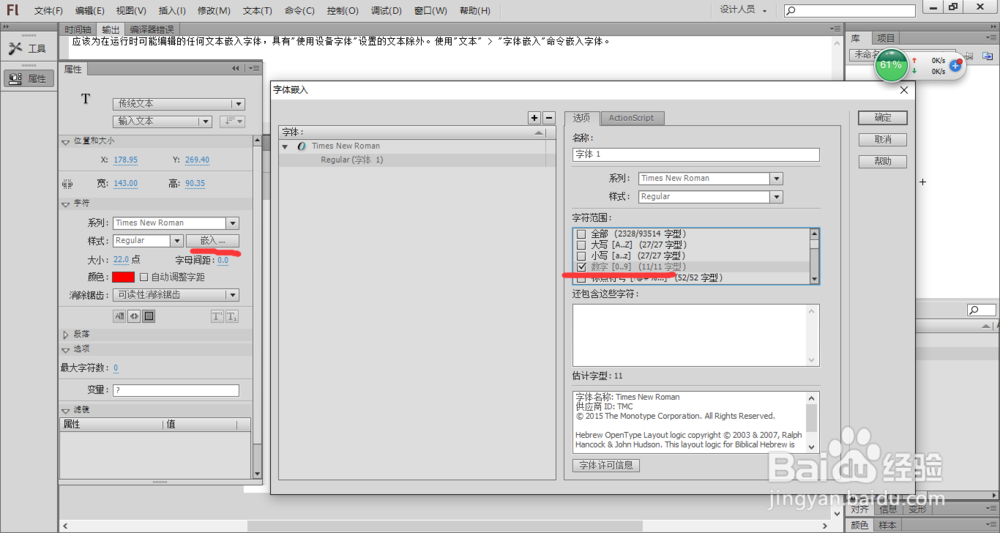This screenshot has height=533, width=1000.
Task: Toggle the selectable text icon
Action: [119, 316]
